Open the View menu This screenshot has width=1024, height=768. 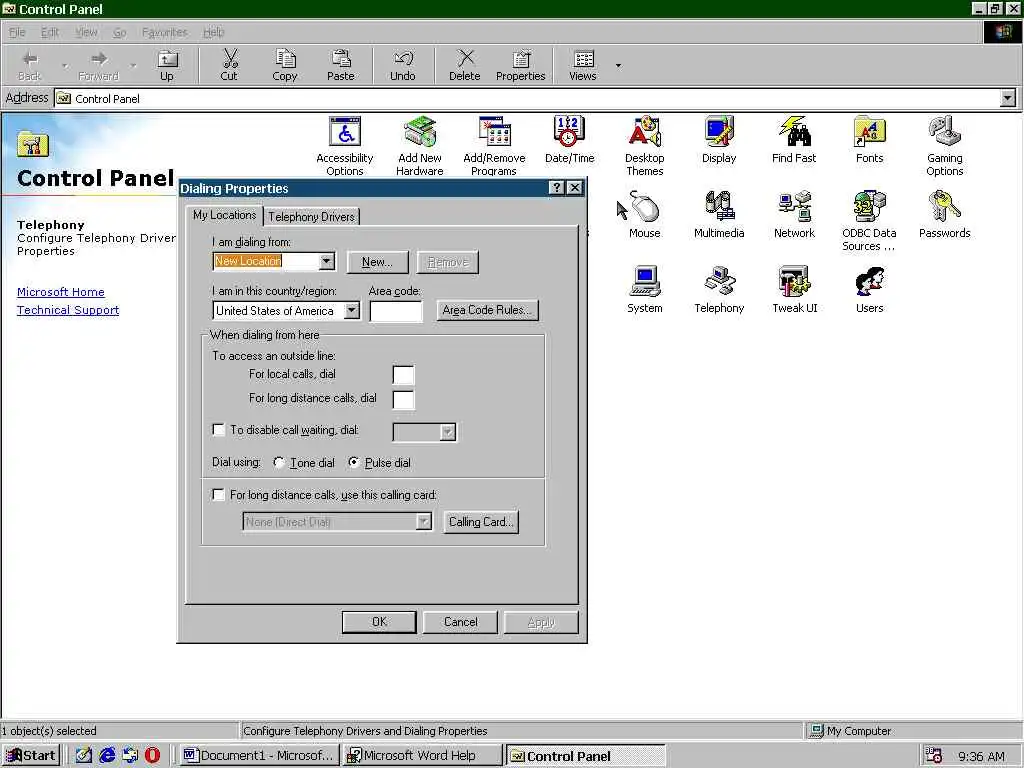point(86,32)
